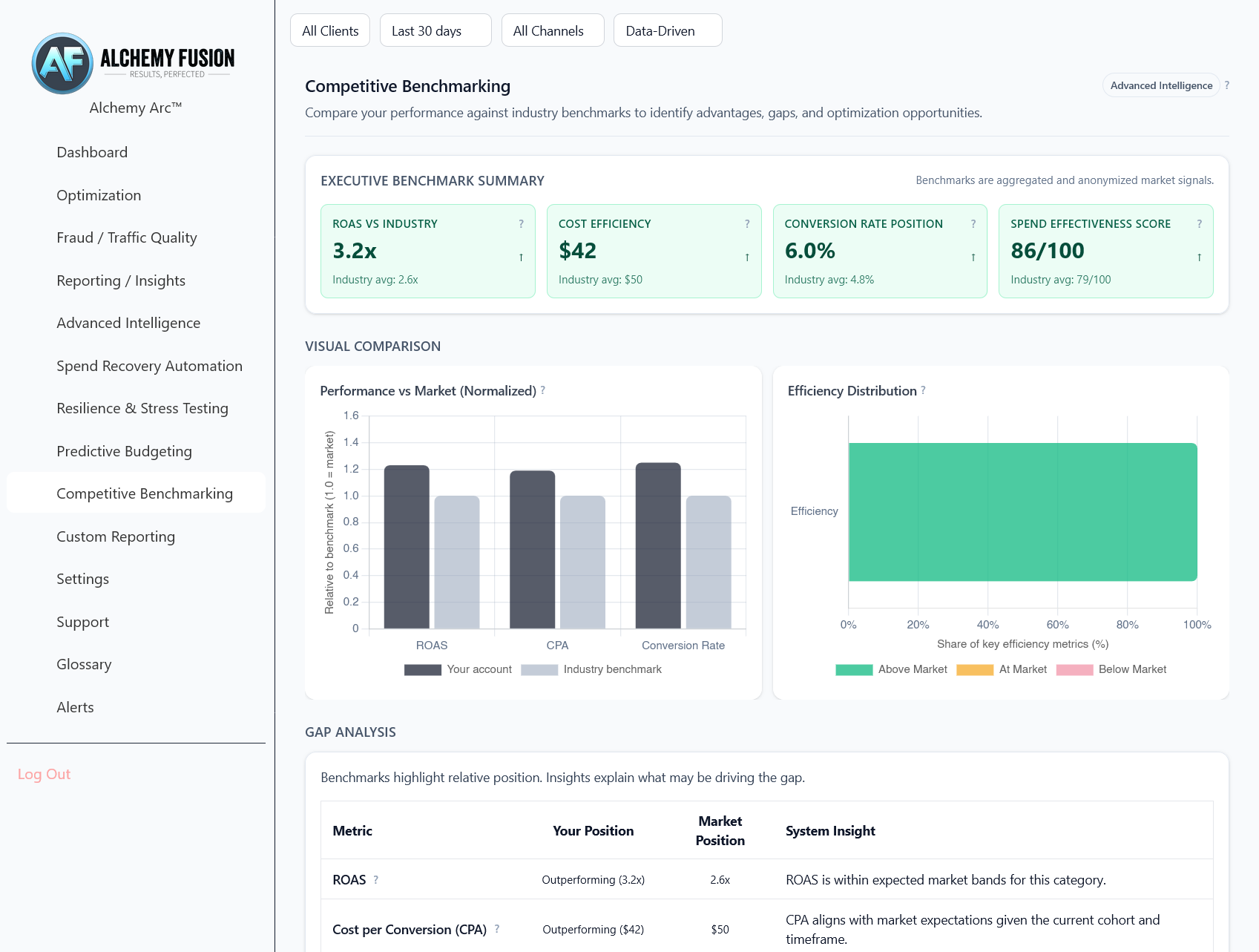Image resolution: width=1259 pixels, height=952 pixels.
Task: Open Predictive Budgeting in the sidebar
Action: pos(124,451)
